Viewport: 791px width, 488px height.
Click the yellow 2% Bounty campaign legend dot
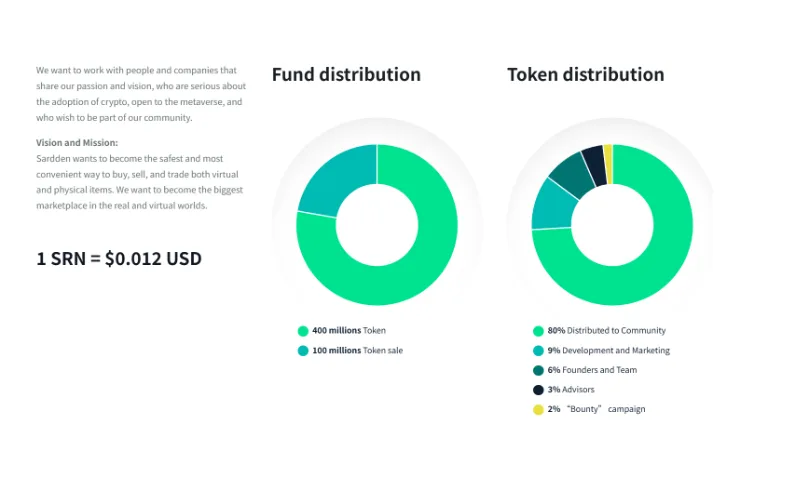coord(538,409)
